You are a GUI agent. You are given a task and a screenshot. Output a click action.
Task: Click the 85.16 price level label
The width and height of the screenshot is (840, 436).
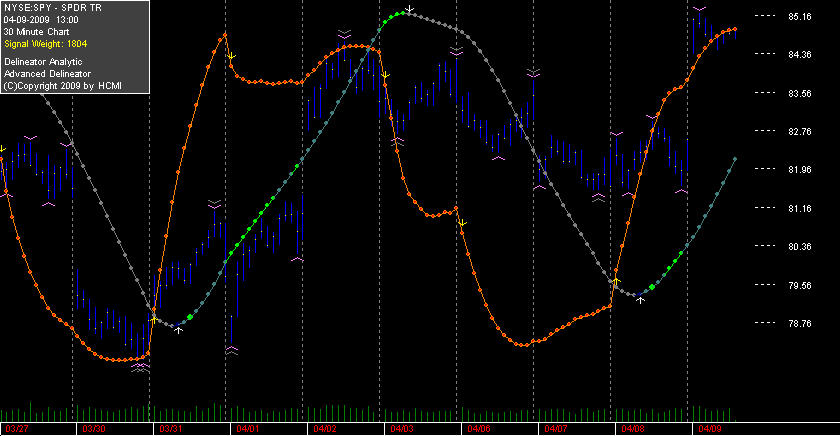[800, 17]
